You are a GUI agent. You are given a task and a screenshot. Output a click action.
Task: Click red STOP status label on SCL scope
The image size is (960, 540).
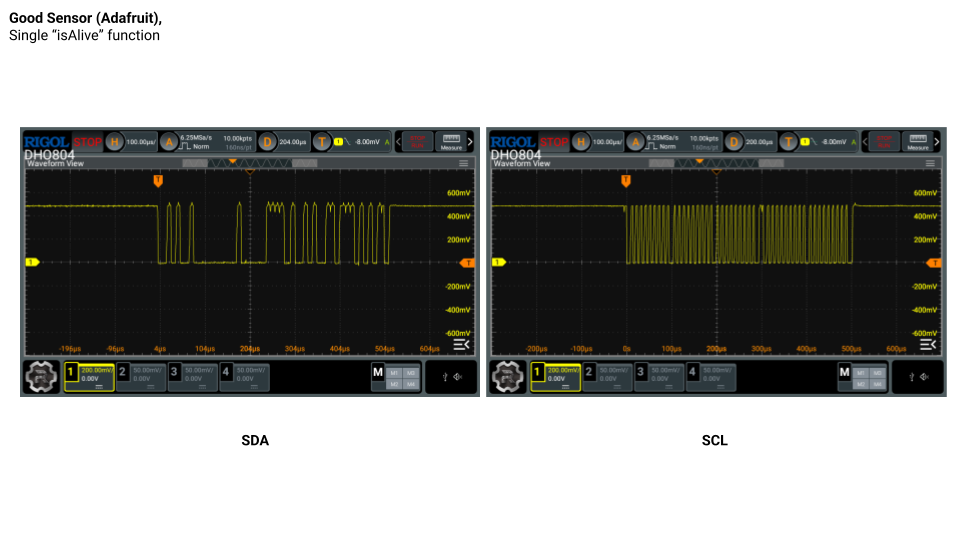point(554,142)
